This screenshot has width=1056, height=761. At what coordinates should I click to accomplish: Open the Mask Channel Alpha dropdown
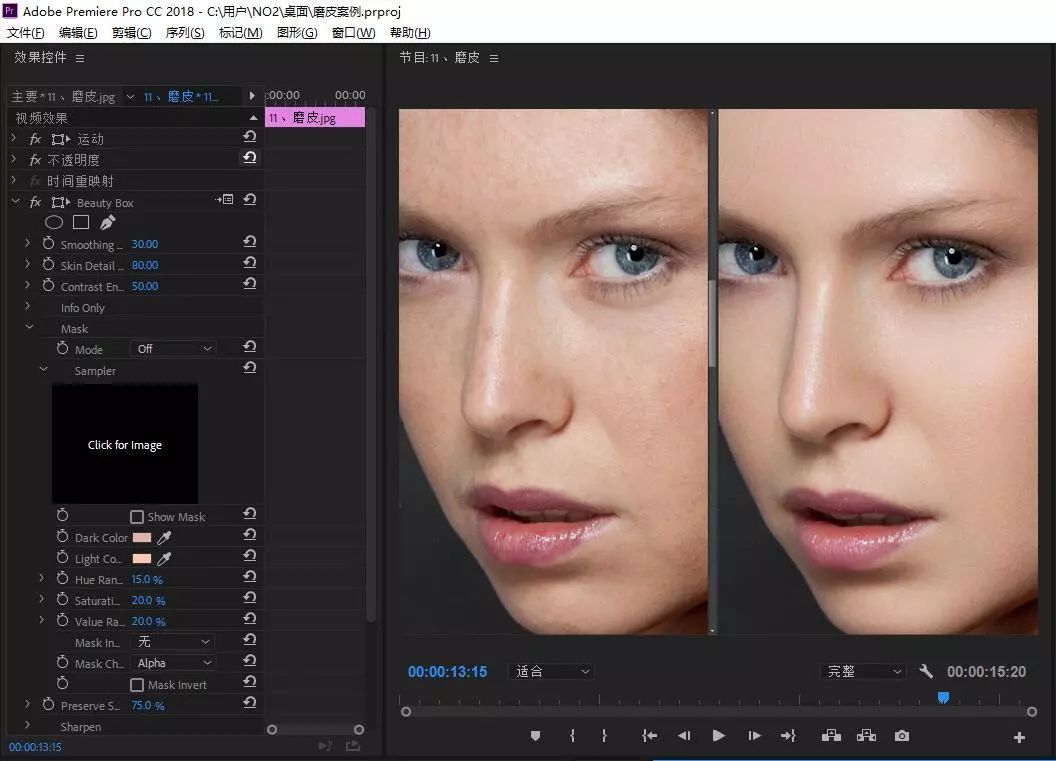173,663
